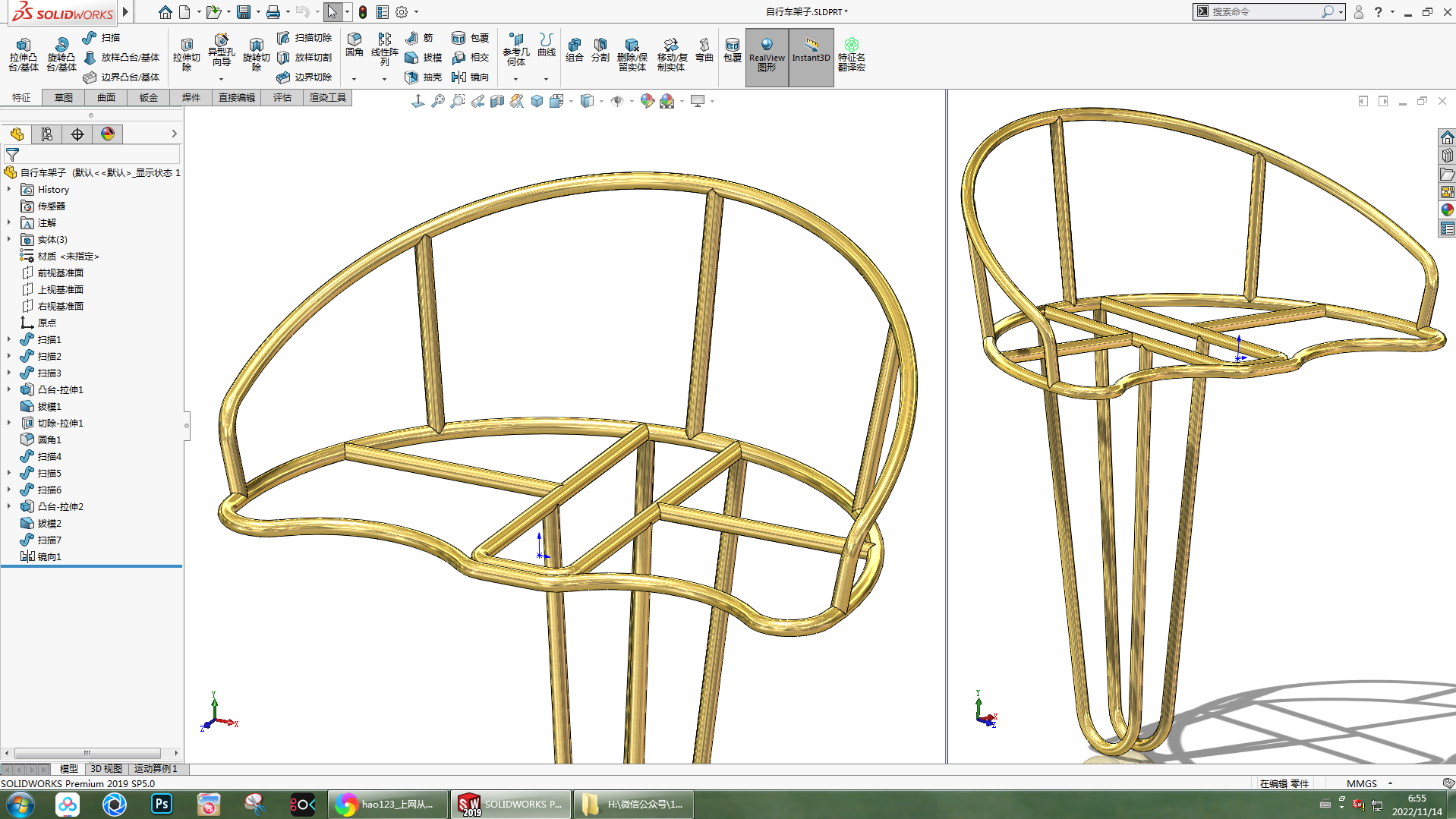The width and height of the screenshot is (1456, 819).
Task: Expand the 凸台-拉伸1 feature node
Action: [9, 389]
